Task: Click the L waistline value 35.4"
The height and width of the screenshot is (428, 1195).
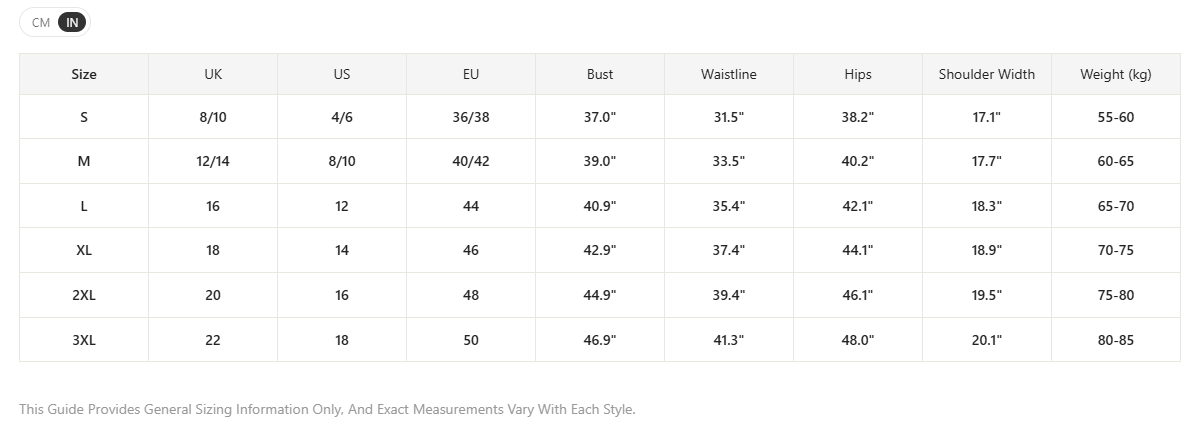Action: (729, 206)
